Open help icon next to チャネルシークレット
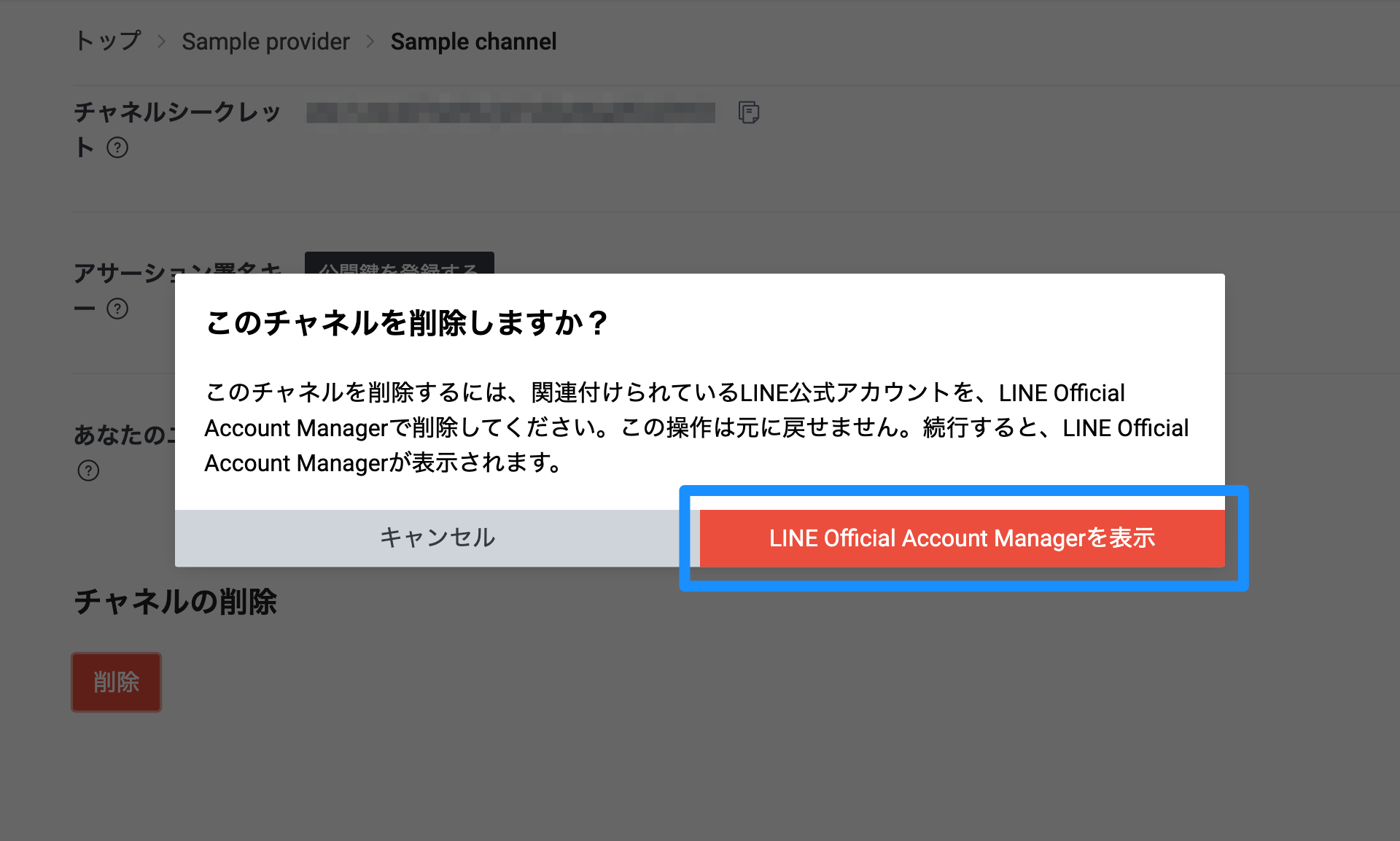 click(x=117, y=147)
